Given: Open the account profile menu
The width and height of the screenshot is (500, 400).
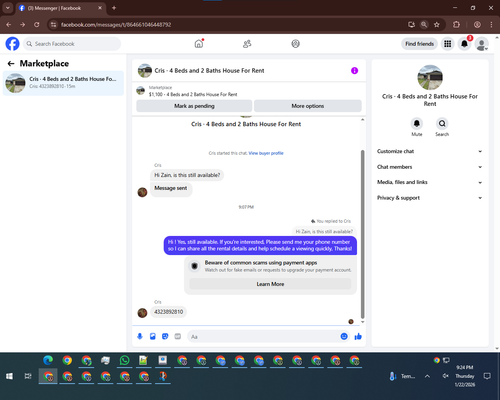Looking at the screenshot, I should pyautogui.click(x=481, y=44).
